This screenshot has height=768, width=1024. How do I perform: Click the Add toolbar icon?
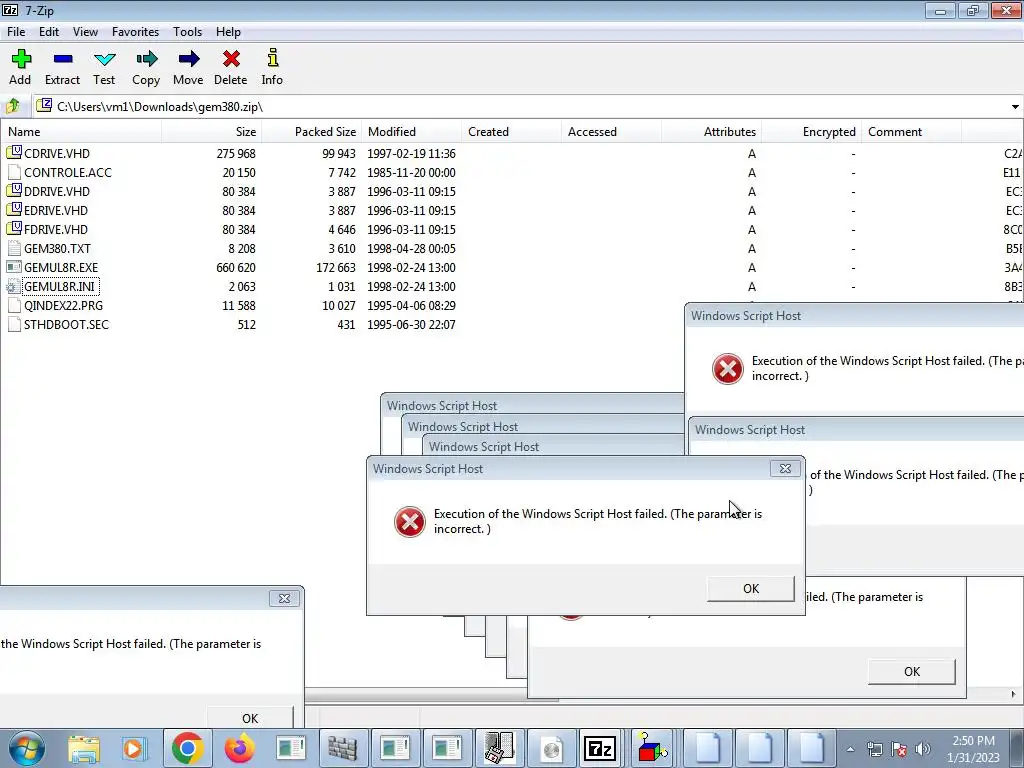[21, 59]
